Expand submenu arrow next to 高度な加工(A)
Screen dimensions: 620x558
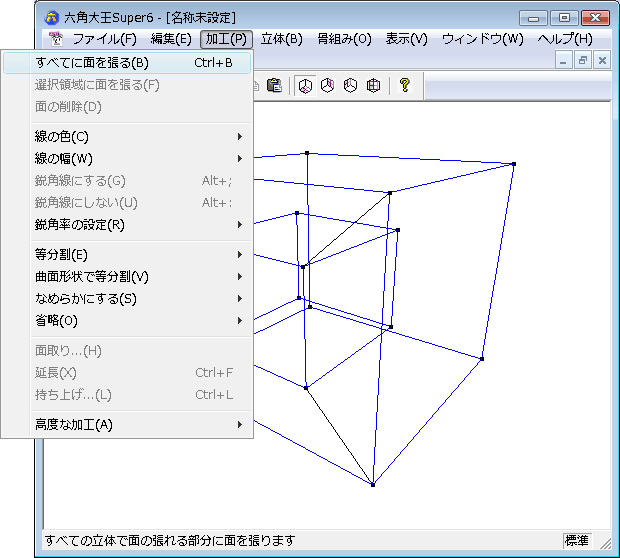240,424
